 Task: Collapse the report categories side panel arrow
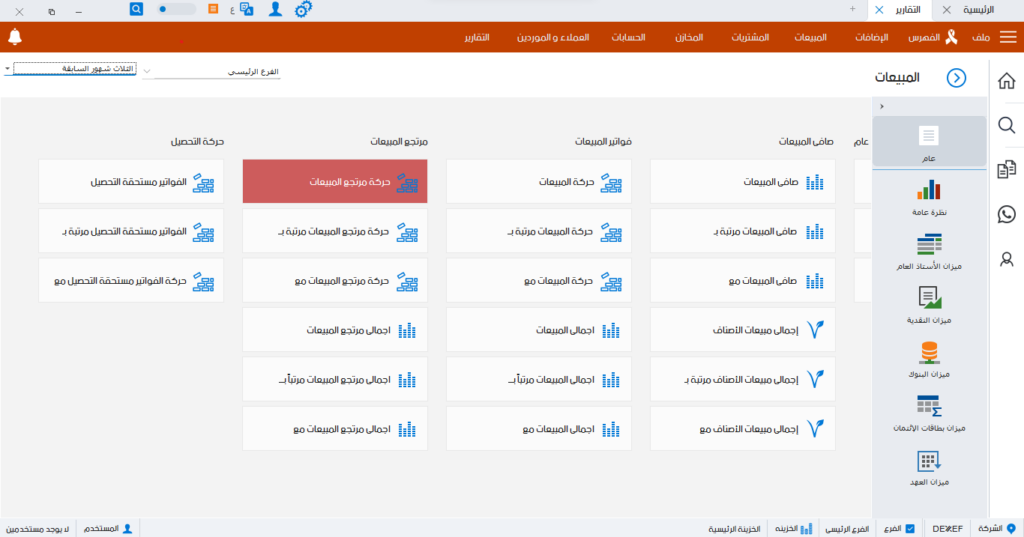click(x=881, y=106)
